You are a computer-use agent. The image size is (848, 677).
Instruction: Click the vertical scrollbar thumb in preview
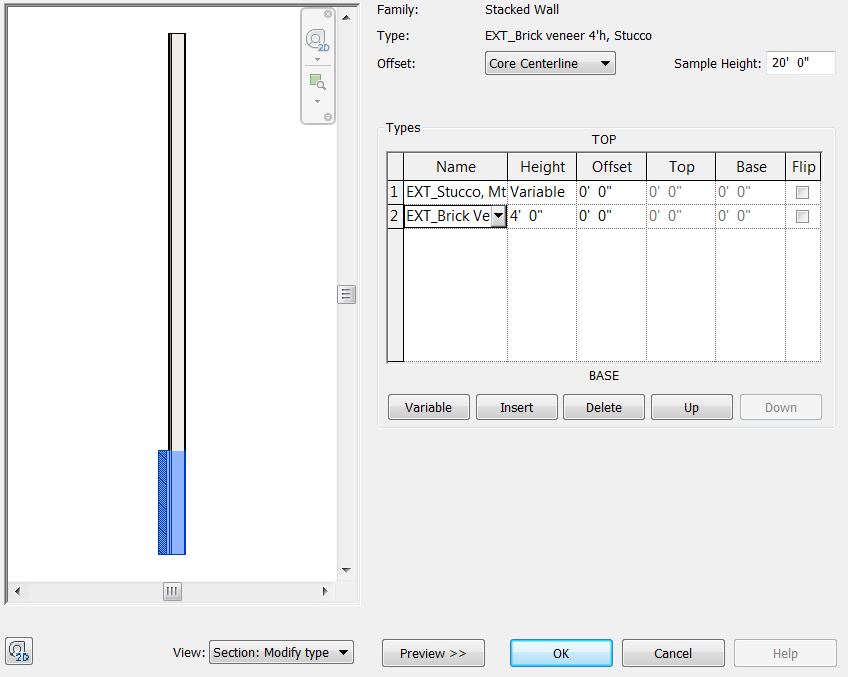[347, 295]
